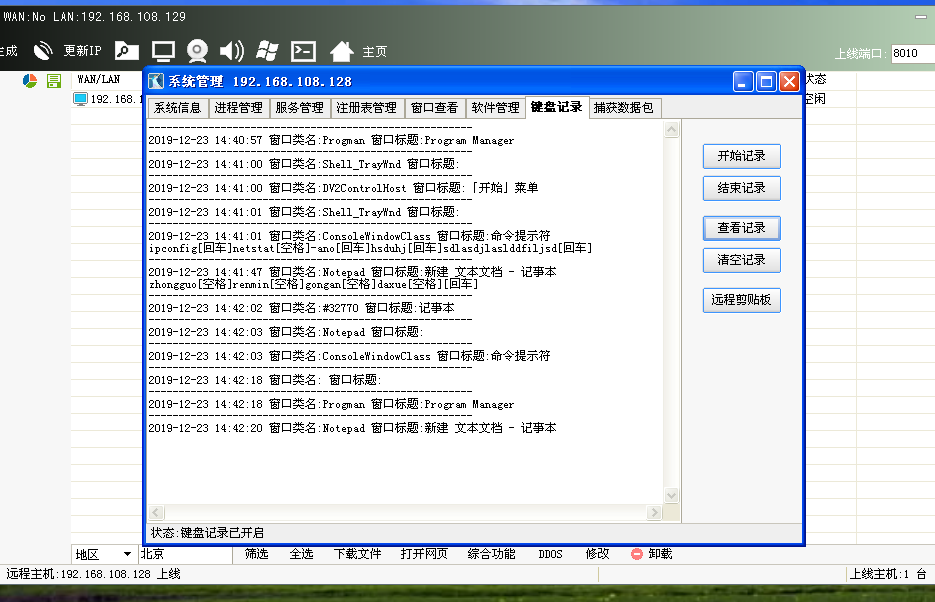
Task: Open the file search folder icon
Action: (126, 51)
